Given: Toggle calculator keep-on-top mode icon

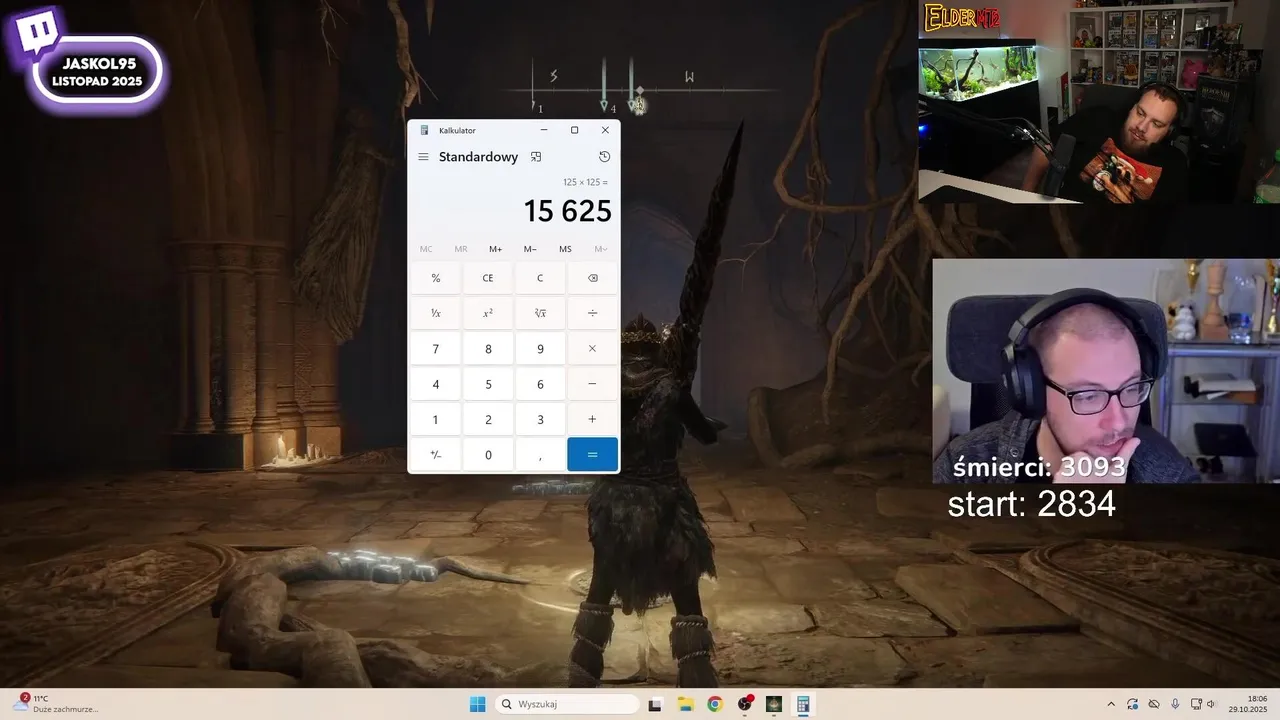Looking at the screenshot, I should pyautogui.click(x=536, y=157).
